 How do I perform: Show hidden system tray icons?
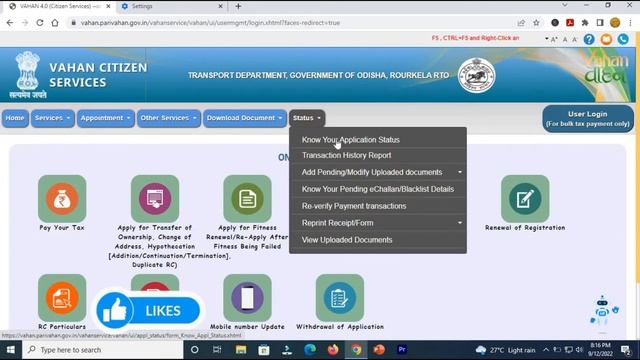coord(546,350)
